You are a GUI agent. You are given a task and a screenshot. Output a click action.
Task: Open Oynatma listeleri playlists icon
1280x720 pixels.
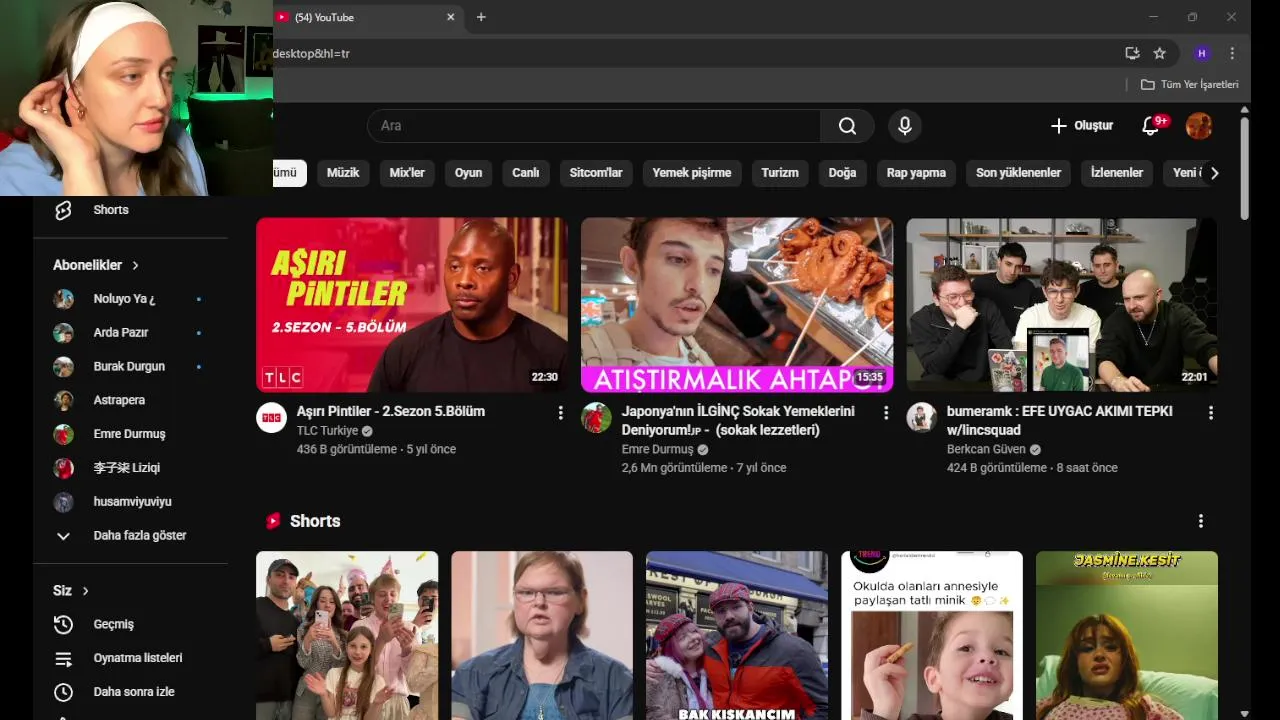(x=63, y=658)
